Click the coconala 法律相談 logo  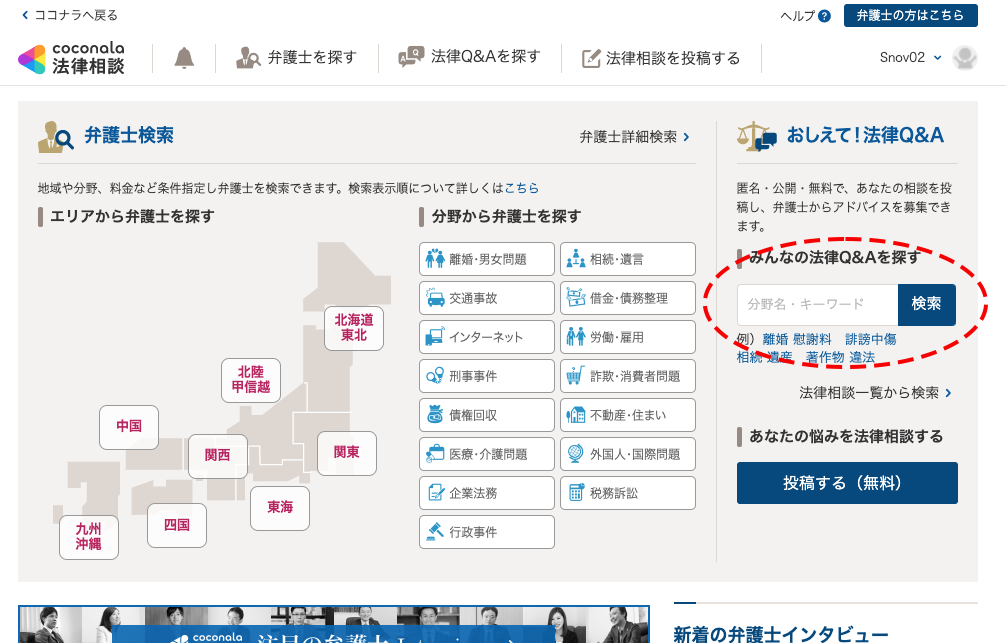[71, 58]
